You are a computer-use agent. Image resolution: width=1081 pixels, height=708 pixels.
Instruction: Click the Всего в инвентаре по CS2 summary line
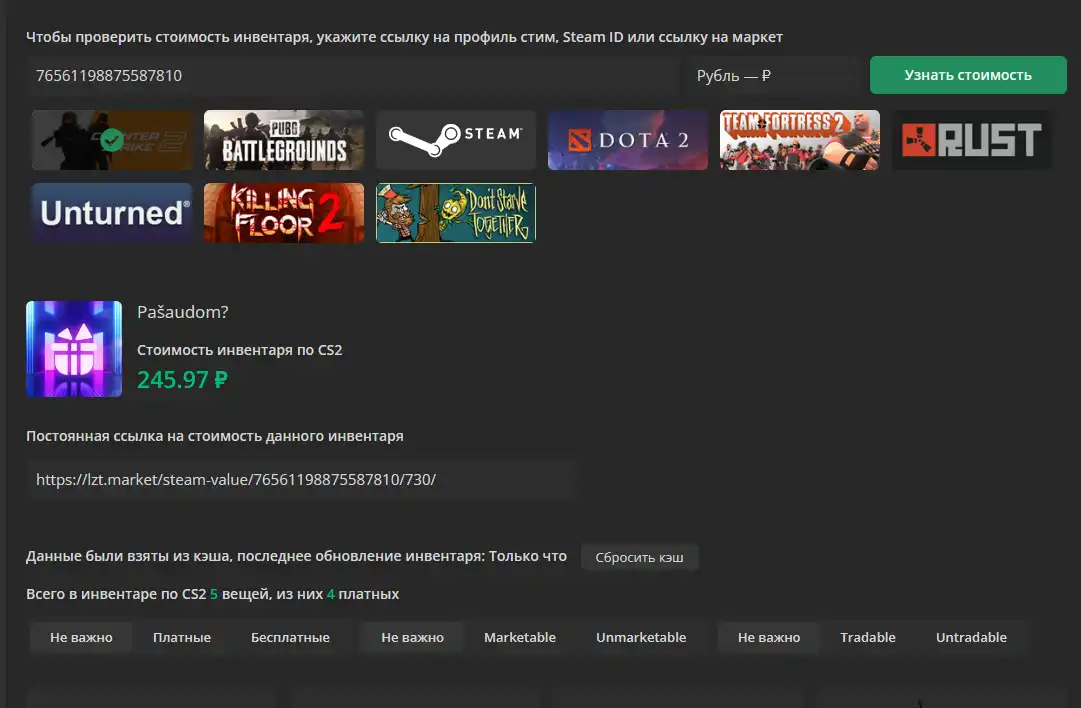212,594
